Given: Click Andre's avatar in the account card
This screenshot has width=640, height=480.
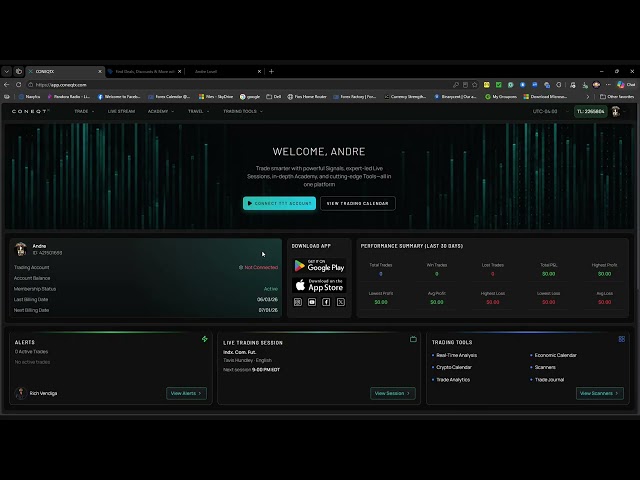Looking at the screenshot, I should pos(21,249).
